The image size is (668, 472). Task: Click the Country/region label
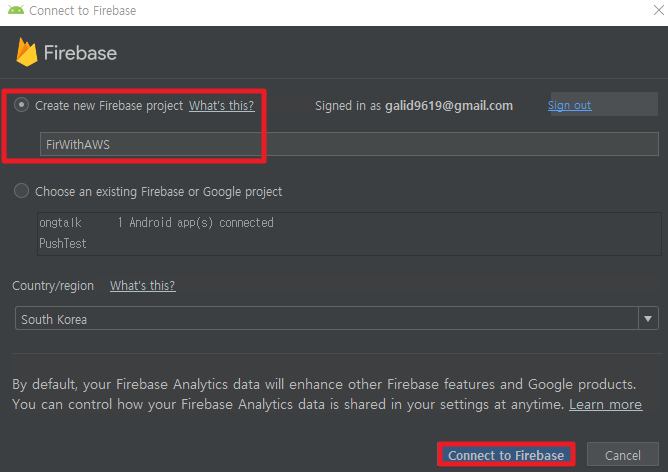[x=53, y=285]
